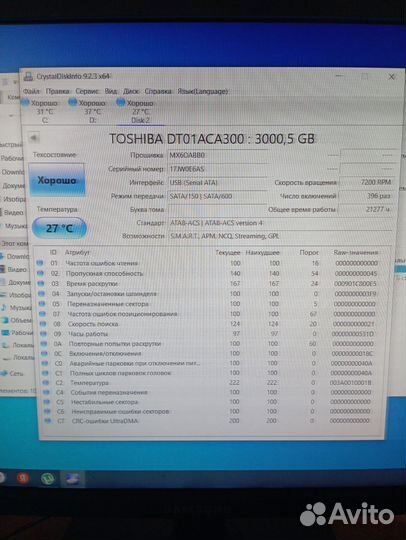Click status icon of attribute 0C row
Image resolution: width=406 pixels, height=540 pixels.
click(45, 353)
